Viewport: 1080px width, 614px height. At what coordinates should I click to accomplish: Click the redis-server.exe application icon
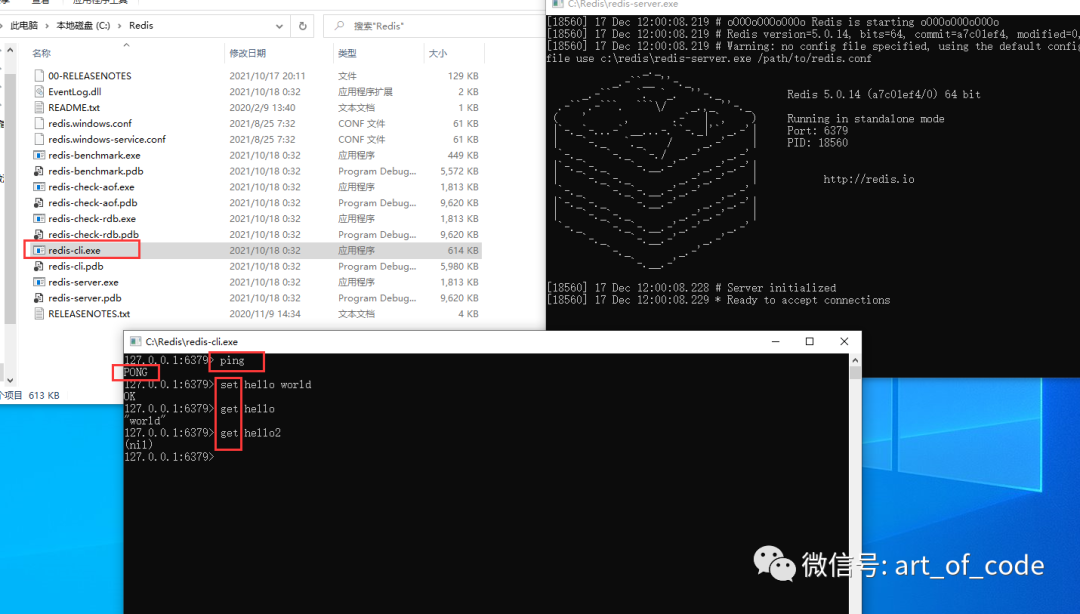[x=39, y=282]
